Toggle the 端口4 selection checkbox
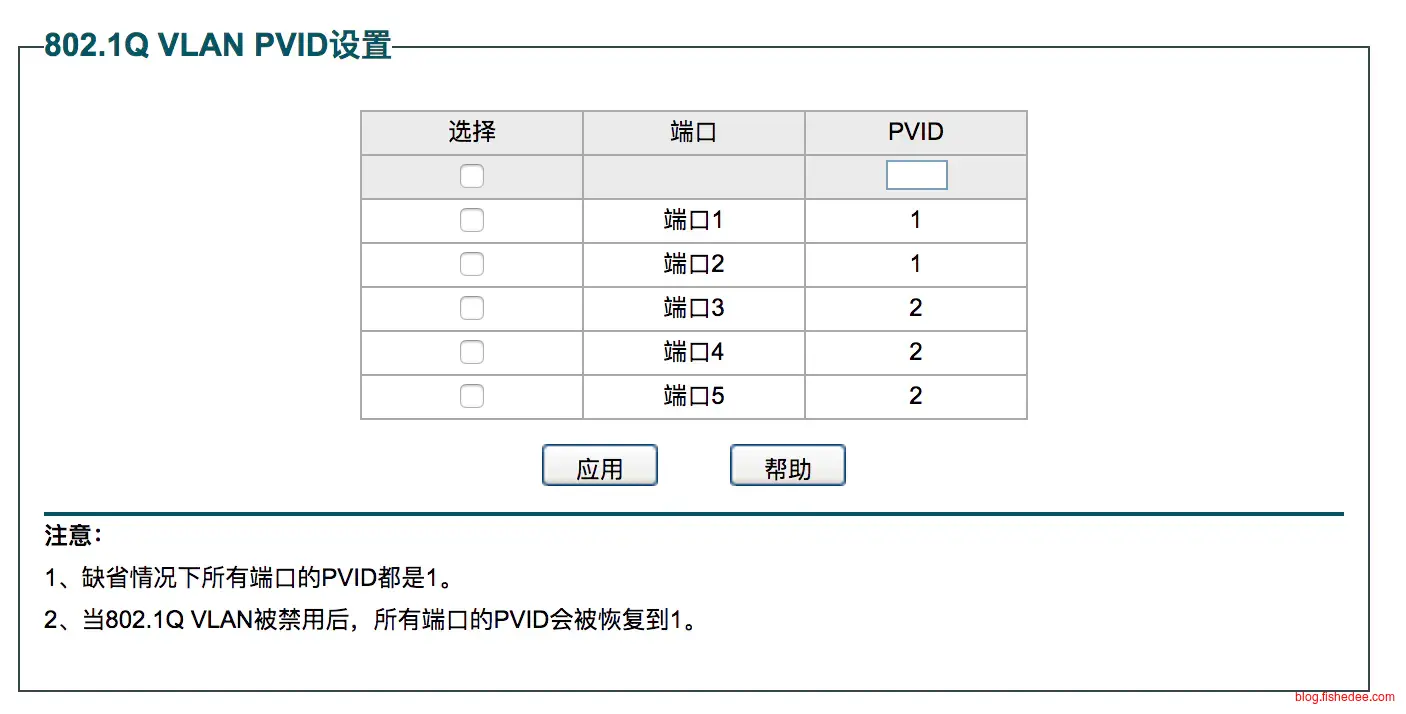The width and height of the screenshot is (1406, 714). point(471,353)
